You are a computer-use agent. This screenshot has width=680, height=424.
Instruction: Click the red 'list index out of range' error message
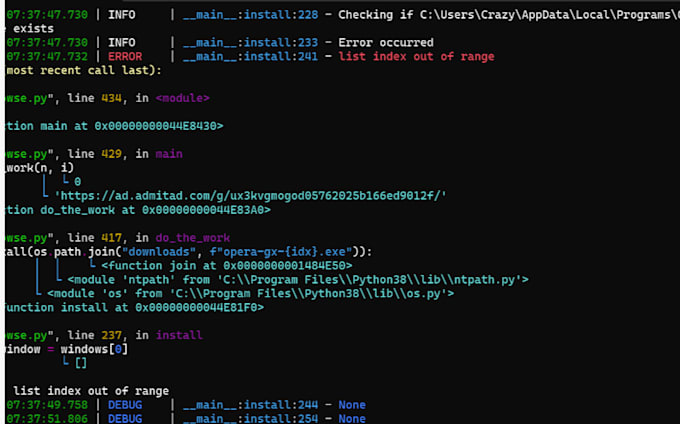pos(416,56)
